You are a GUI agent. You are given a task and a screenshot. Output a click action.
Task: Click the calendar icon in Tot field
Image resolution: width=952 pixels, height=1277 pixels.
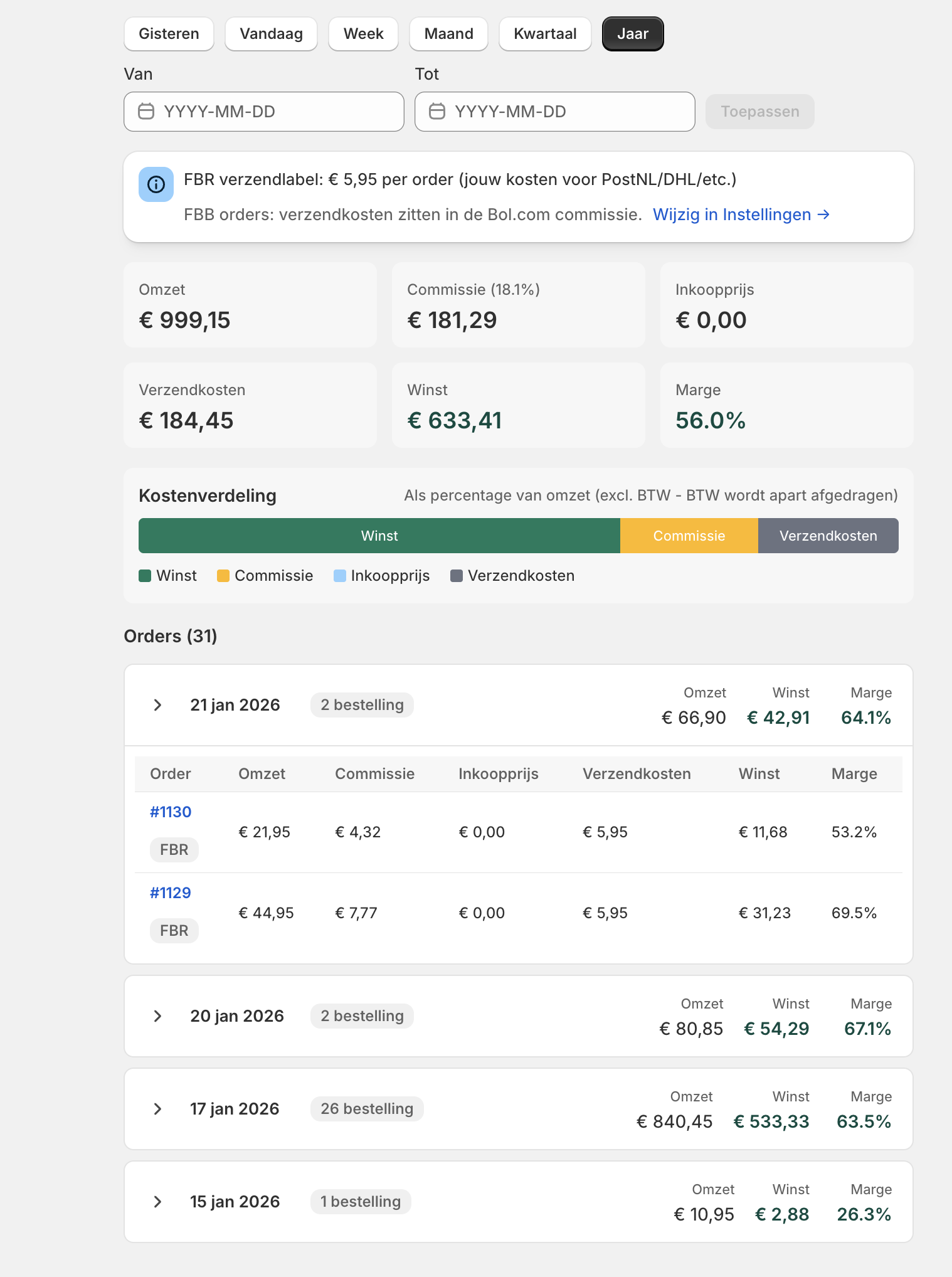click(437, 112)
